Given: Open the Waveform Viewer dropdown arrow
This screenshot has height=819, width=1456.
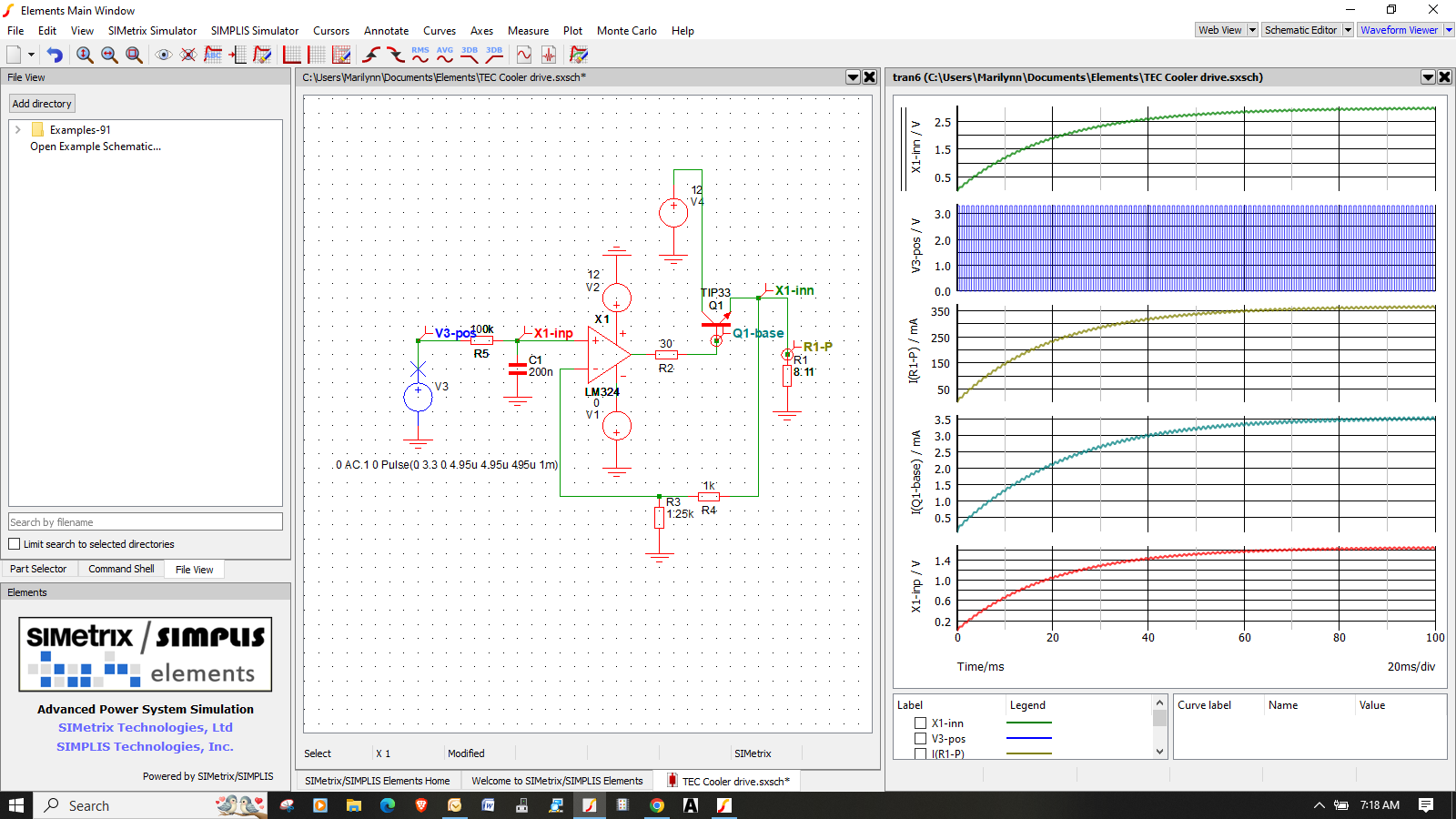Looking at the screenshot, I should 1449,30.
